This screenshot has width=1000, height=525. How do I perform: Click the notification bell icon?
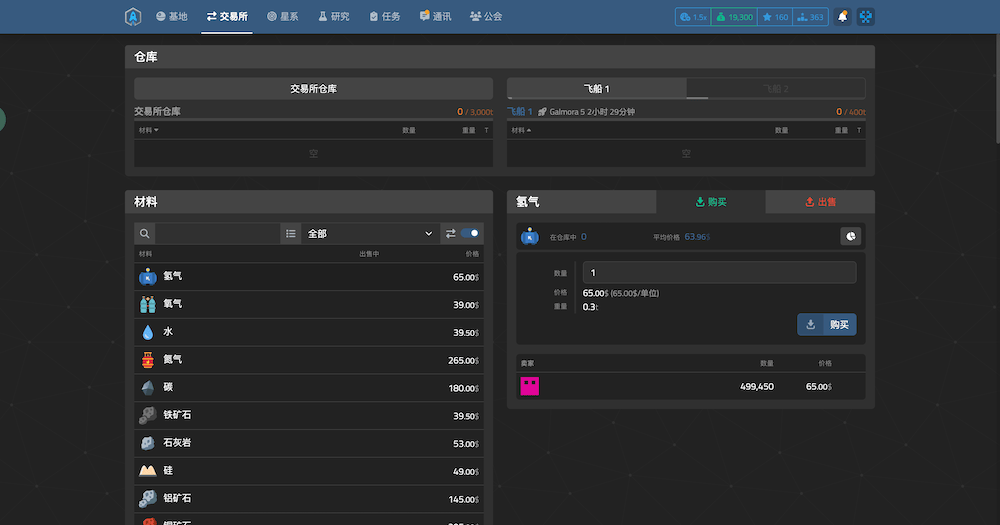(842, 17)
